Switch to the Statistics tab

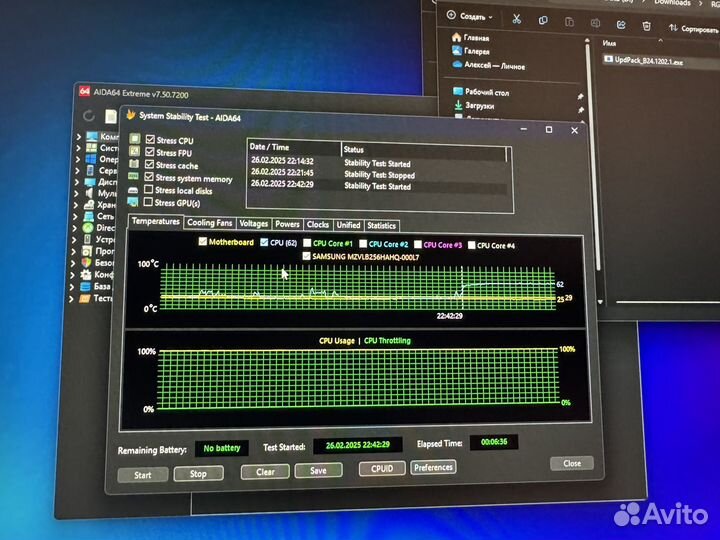click(381, 225)
